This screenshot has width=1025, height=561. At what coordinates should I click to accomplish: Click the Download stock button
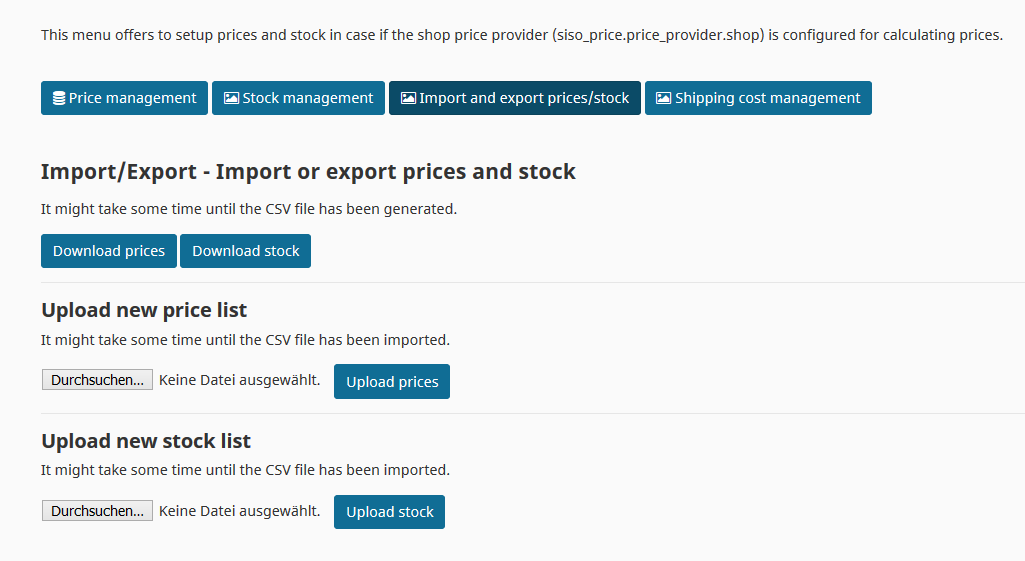pos(245,251)
